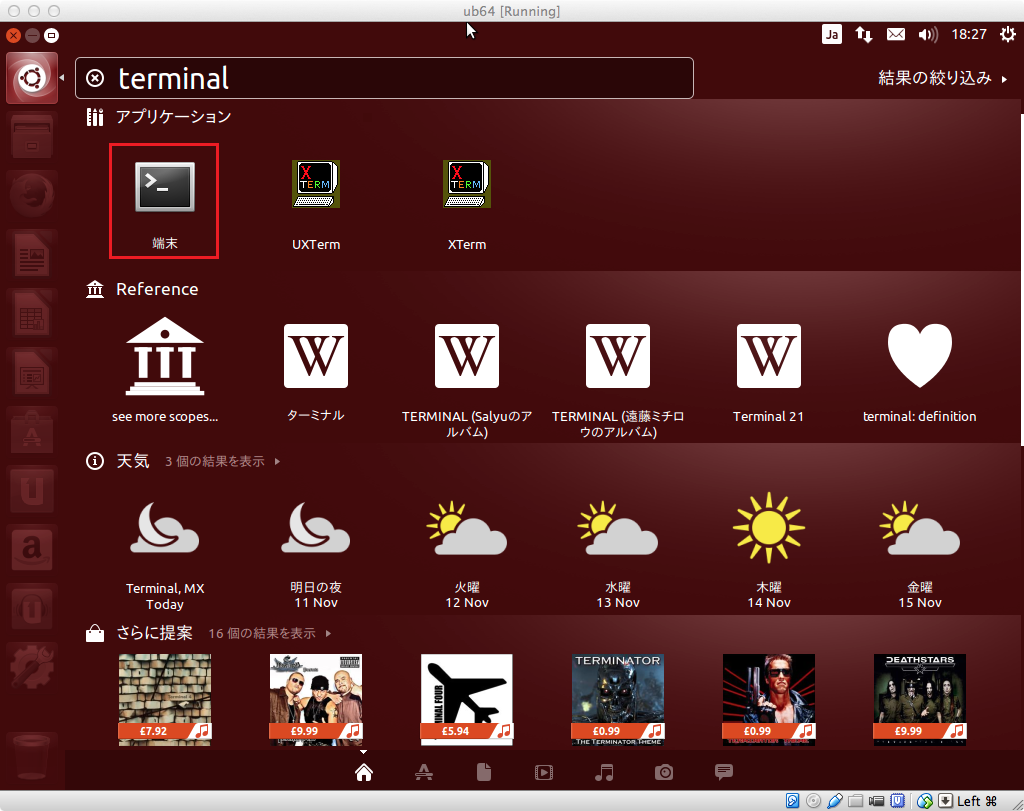Switch to the Applications lens

424,772
